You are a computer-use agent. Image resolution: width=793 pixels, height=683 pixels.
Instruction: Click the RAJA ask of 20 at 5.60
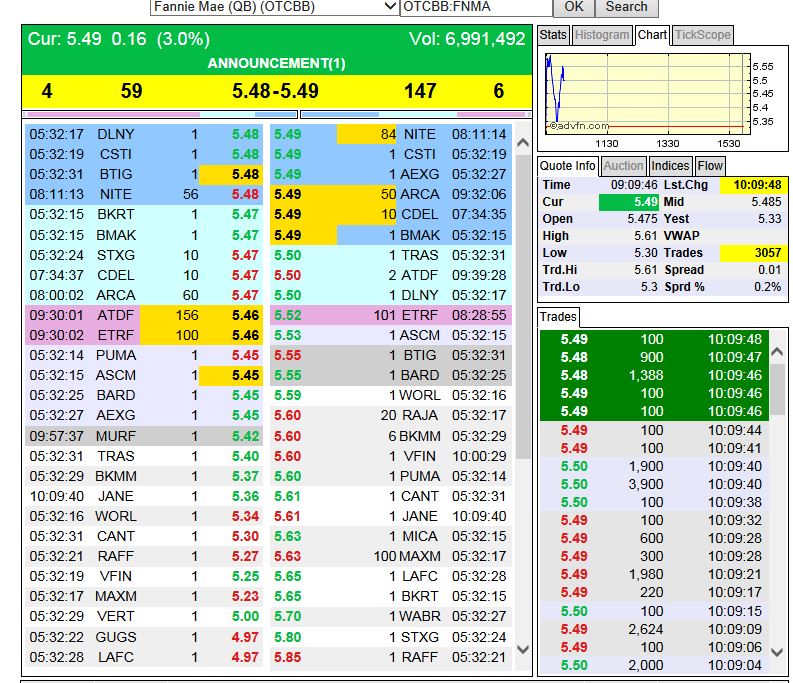pyautogui.click(x=391, y=415)
